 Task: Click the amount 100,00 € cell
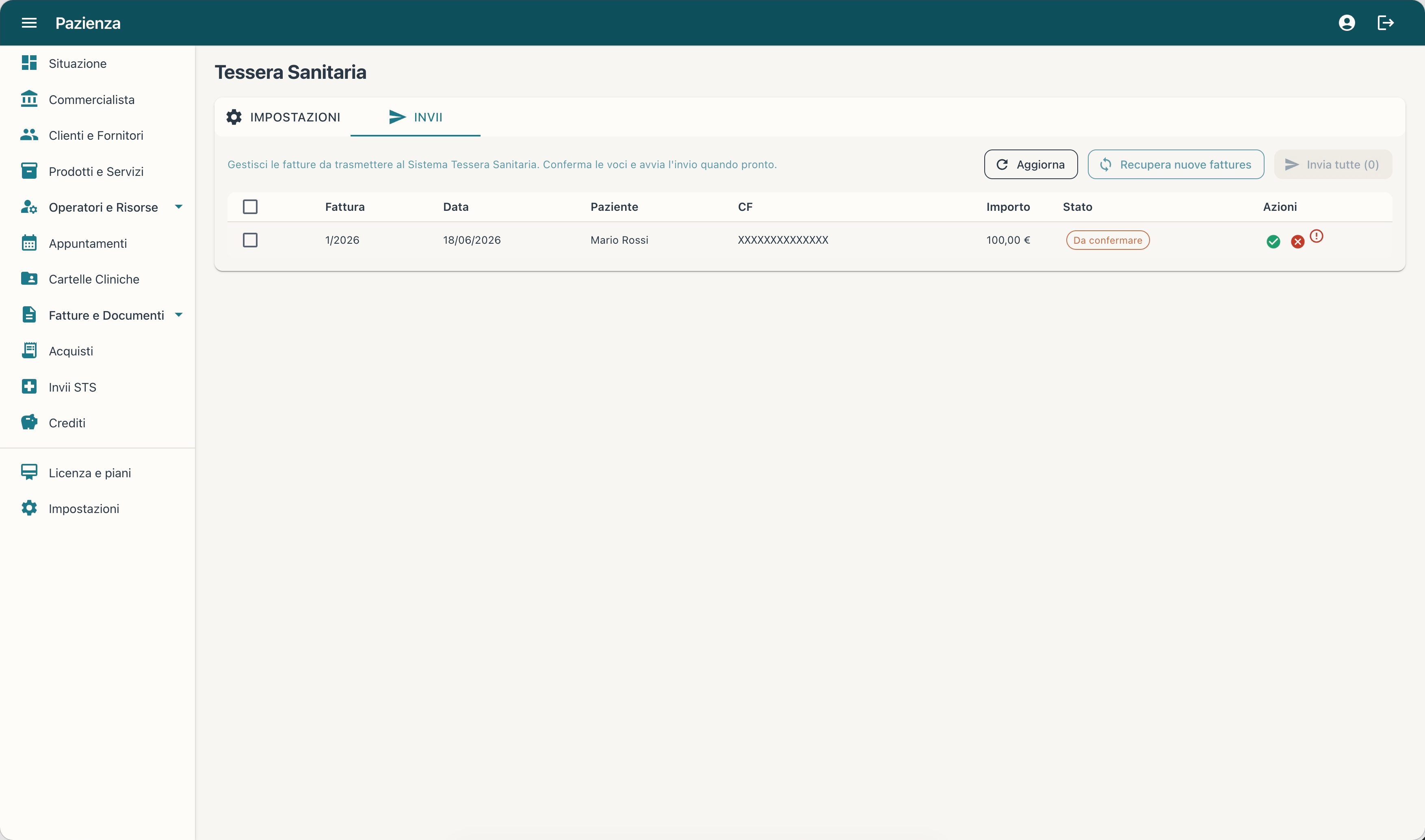point(1008,240)
